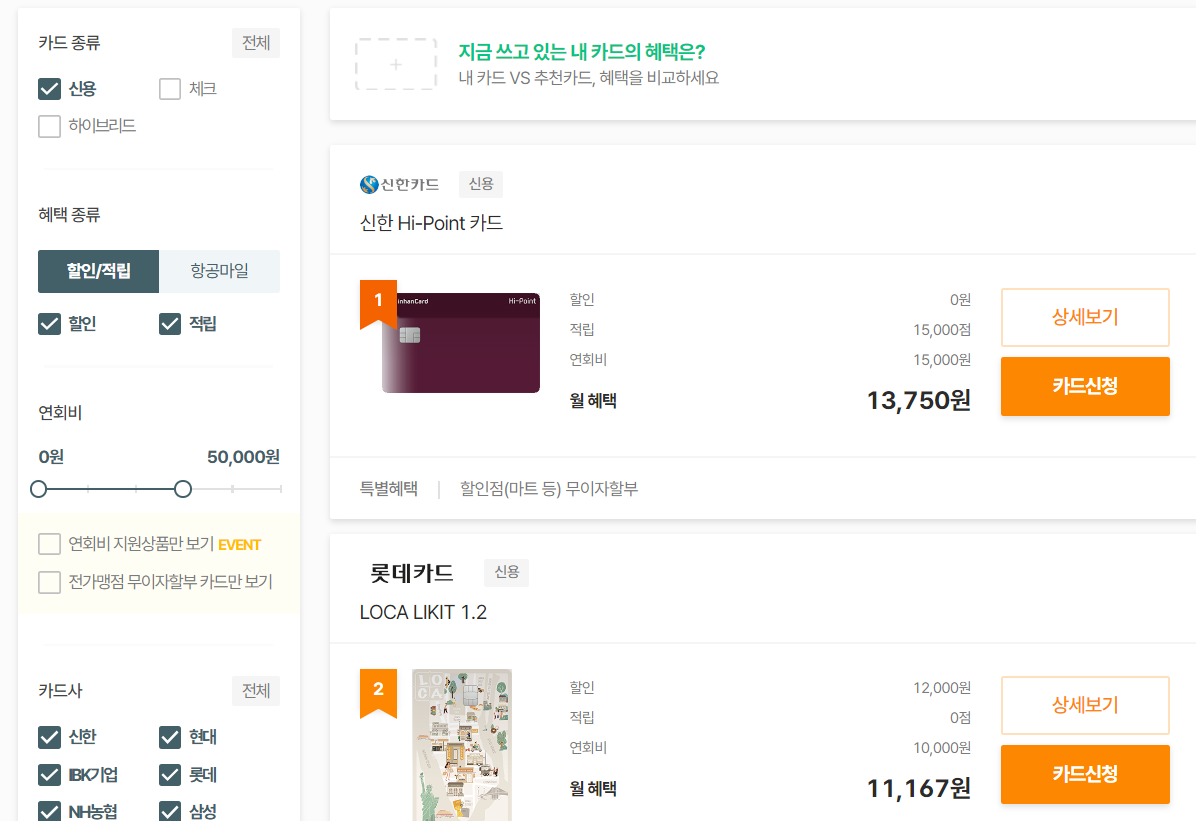Open 상세보기 for 신한 Hi-Point card
The image size is (1196, 821).
(1085, 317)
